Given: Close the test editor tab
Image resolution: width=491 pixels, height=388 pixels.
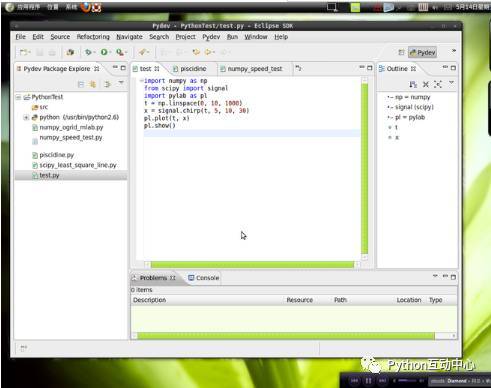Looking at the screenshot, I should coord(157,69).
